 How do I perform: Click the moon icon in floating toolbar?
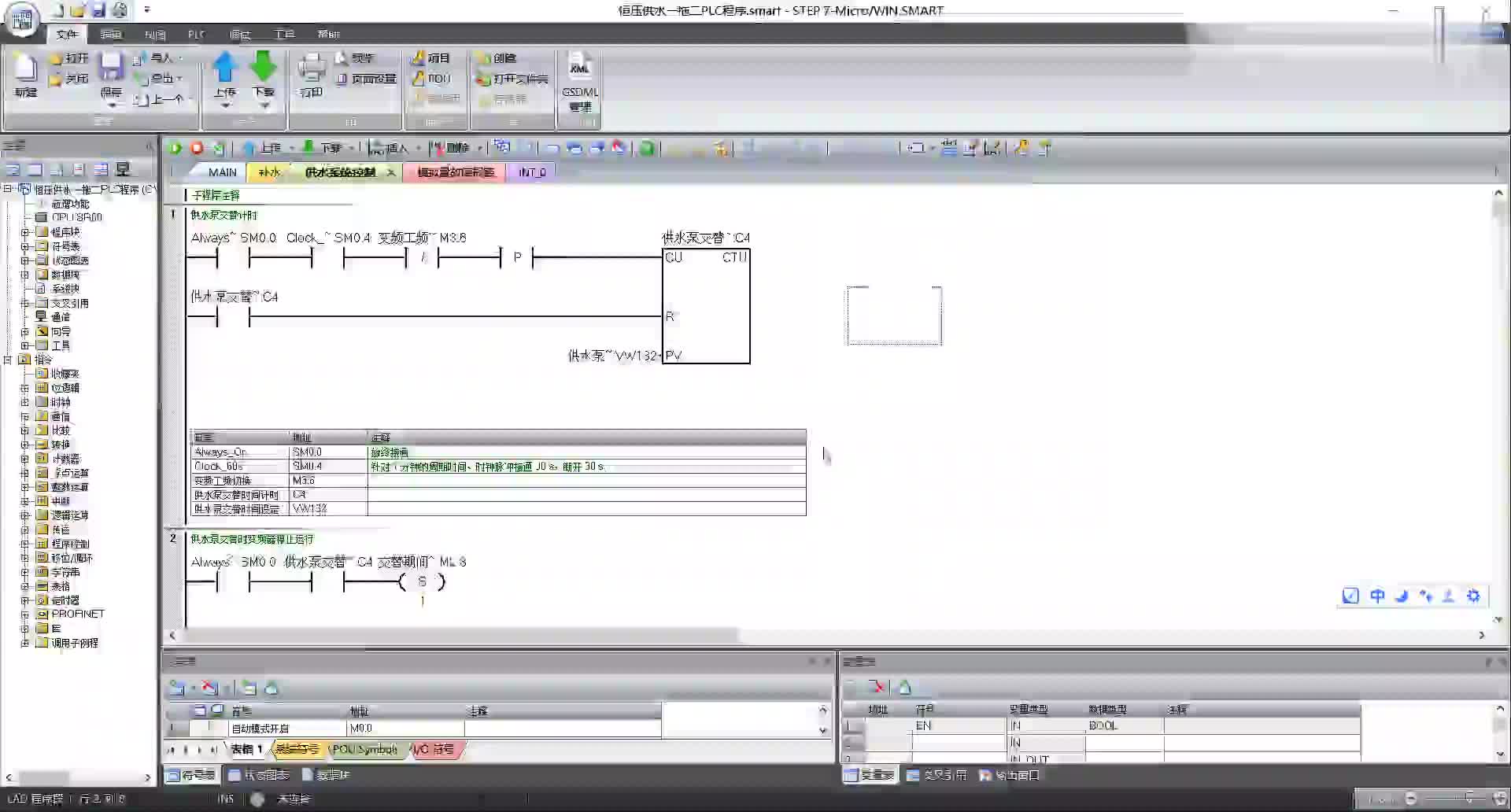pos(1402,596)
